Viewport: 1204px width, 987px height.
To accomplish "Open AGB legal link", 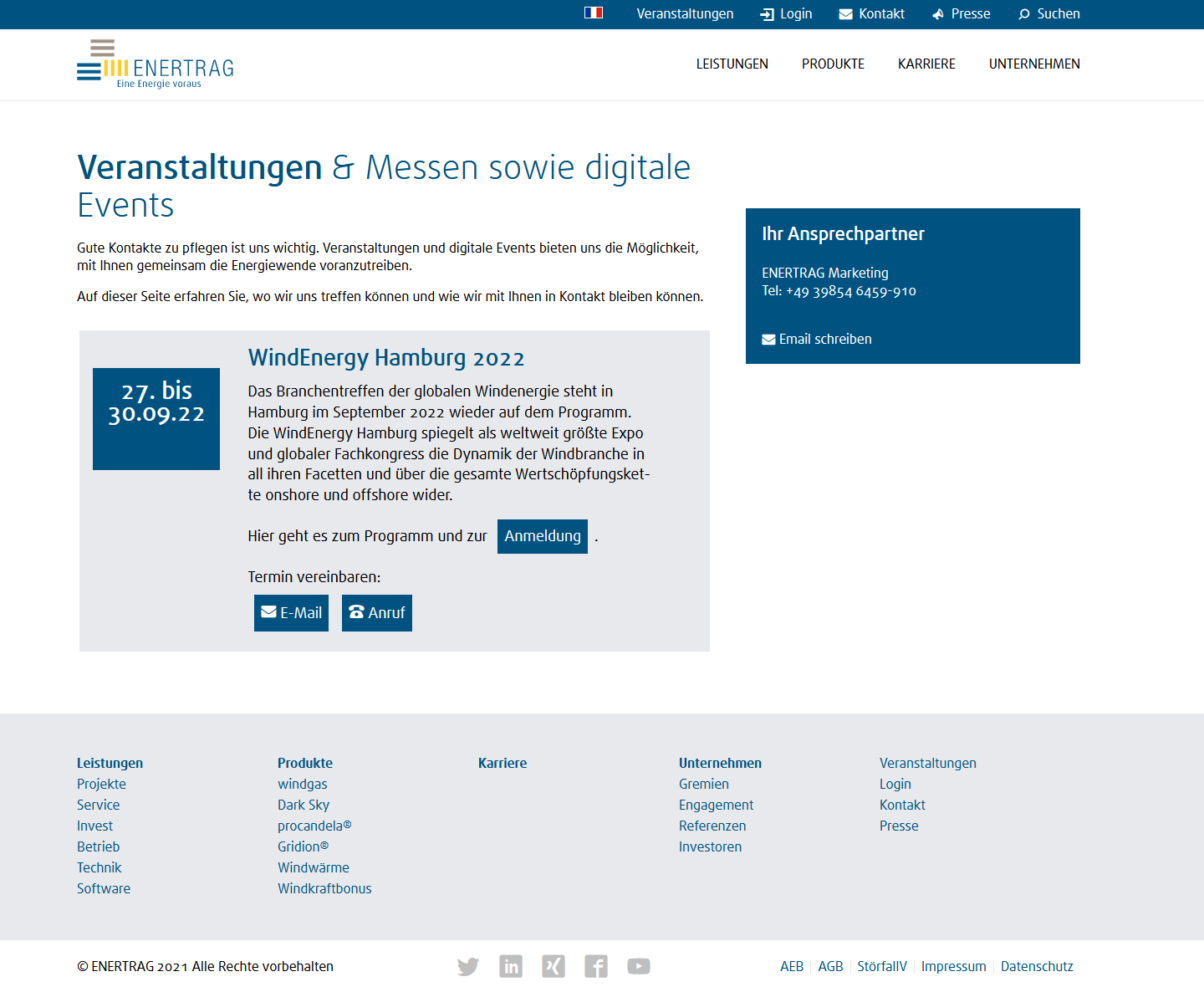I will pyautogui.click(x=830, y=966).
